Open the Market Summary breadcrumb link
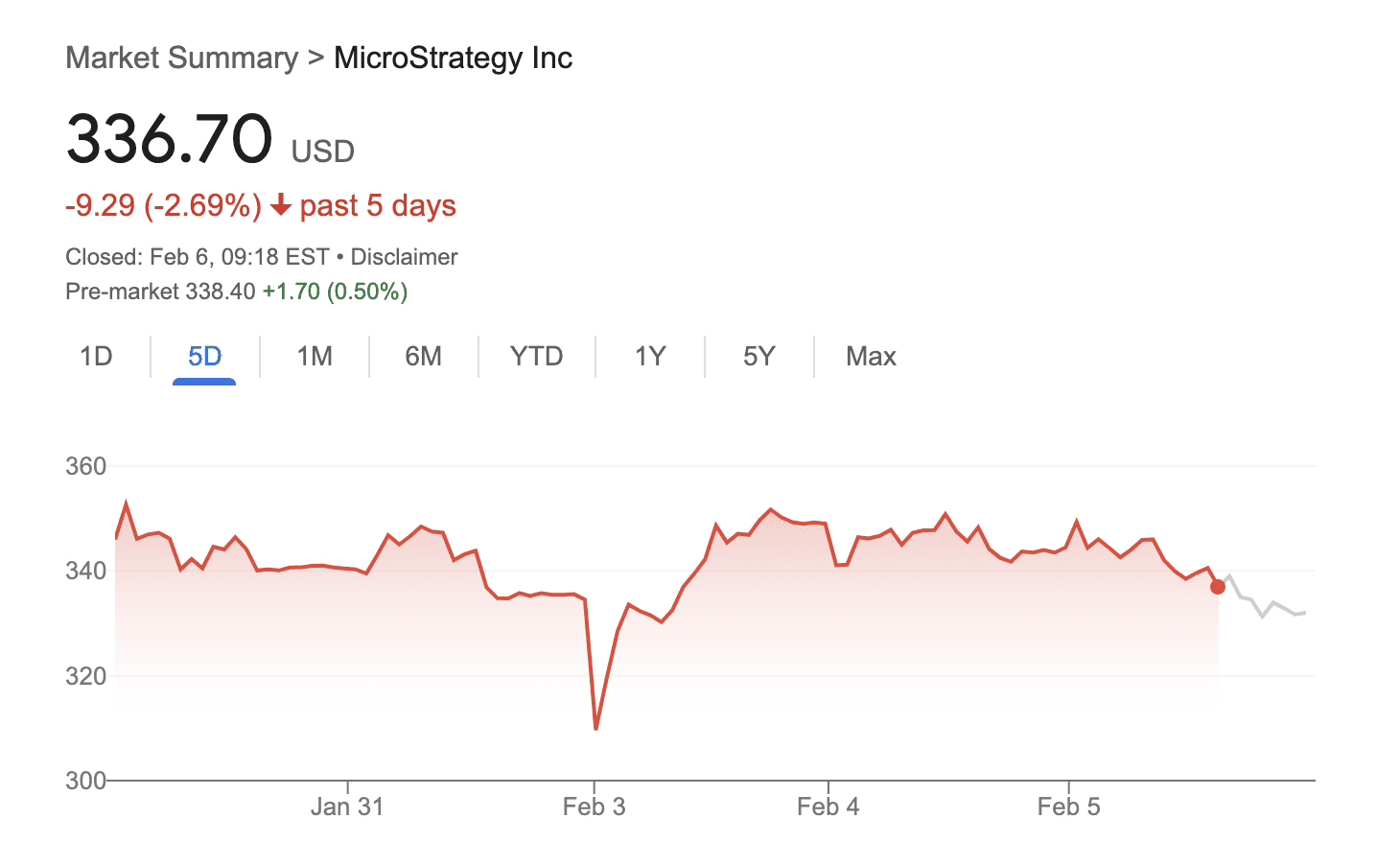The width and height of the screenshot is (1400, 865). click(x=182, y=58)
